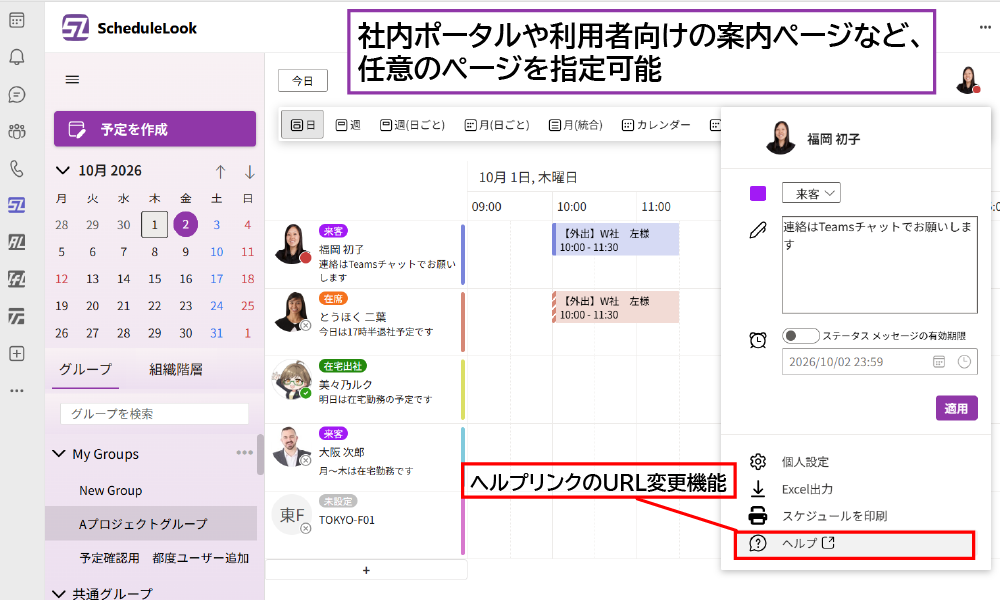Screen dimensions: 1000x600
Task: Click the 適用 apply button
Action: (x=956, y=408)
